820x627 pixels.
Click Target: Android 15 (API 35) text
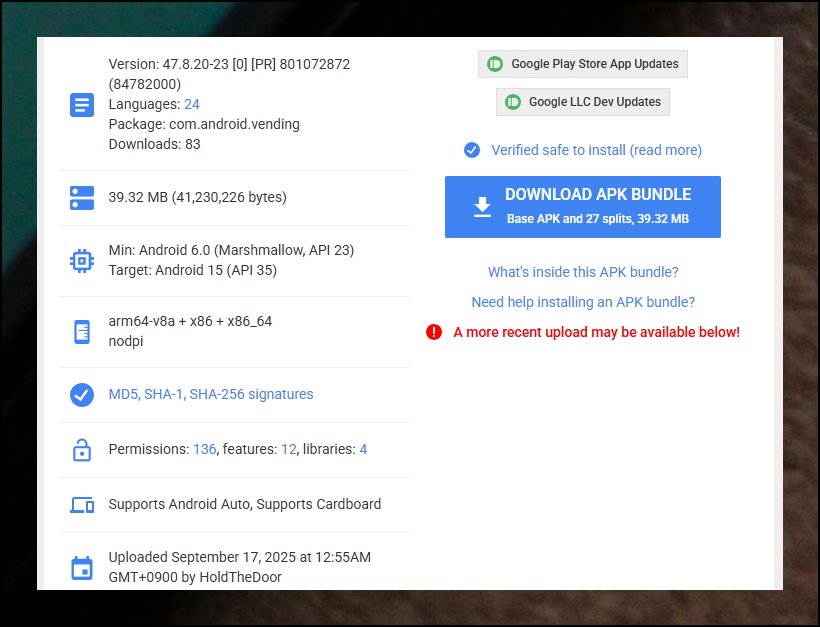[192, 270]
